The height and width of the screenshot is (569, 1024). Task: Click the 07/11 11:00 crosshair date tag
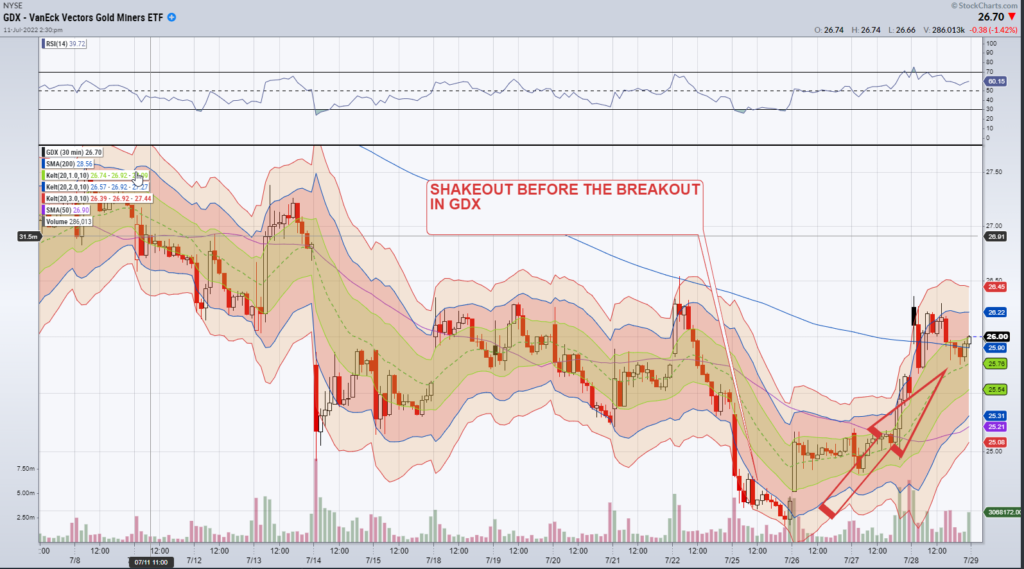pos(151,562)
